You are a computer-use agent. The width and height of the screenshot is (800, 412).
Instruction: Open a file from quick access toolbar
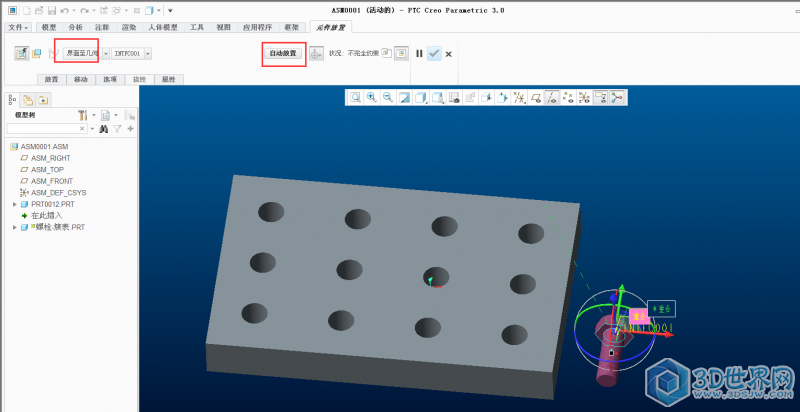pyautogui.click(x=39, y=10)
